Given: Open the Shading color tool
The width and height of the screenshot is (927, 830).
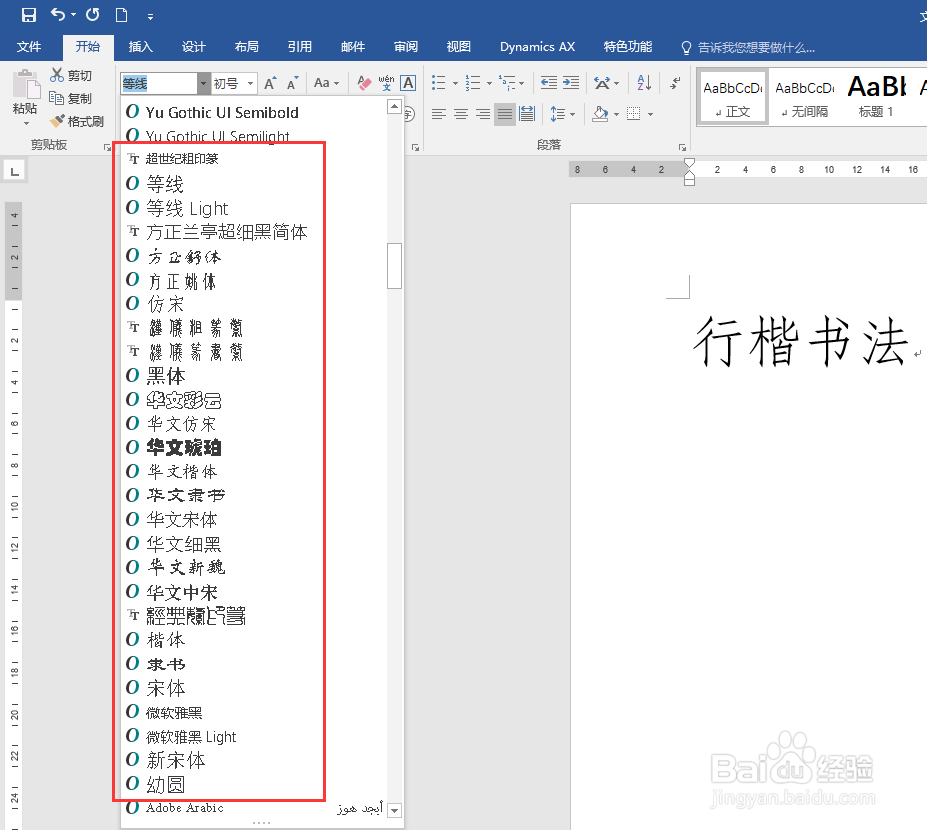Looking at the screenshot, I should point(600,114).
